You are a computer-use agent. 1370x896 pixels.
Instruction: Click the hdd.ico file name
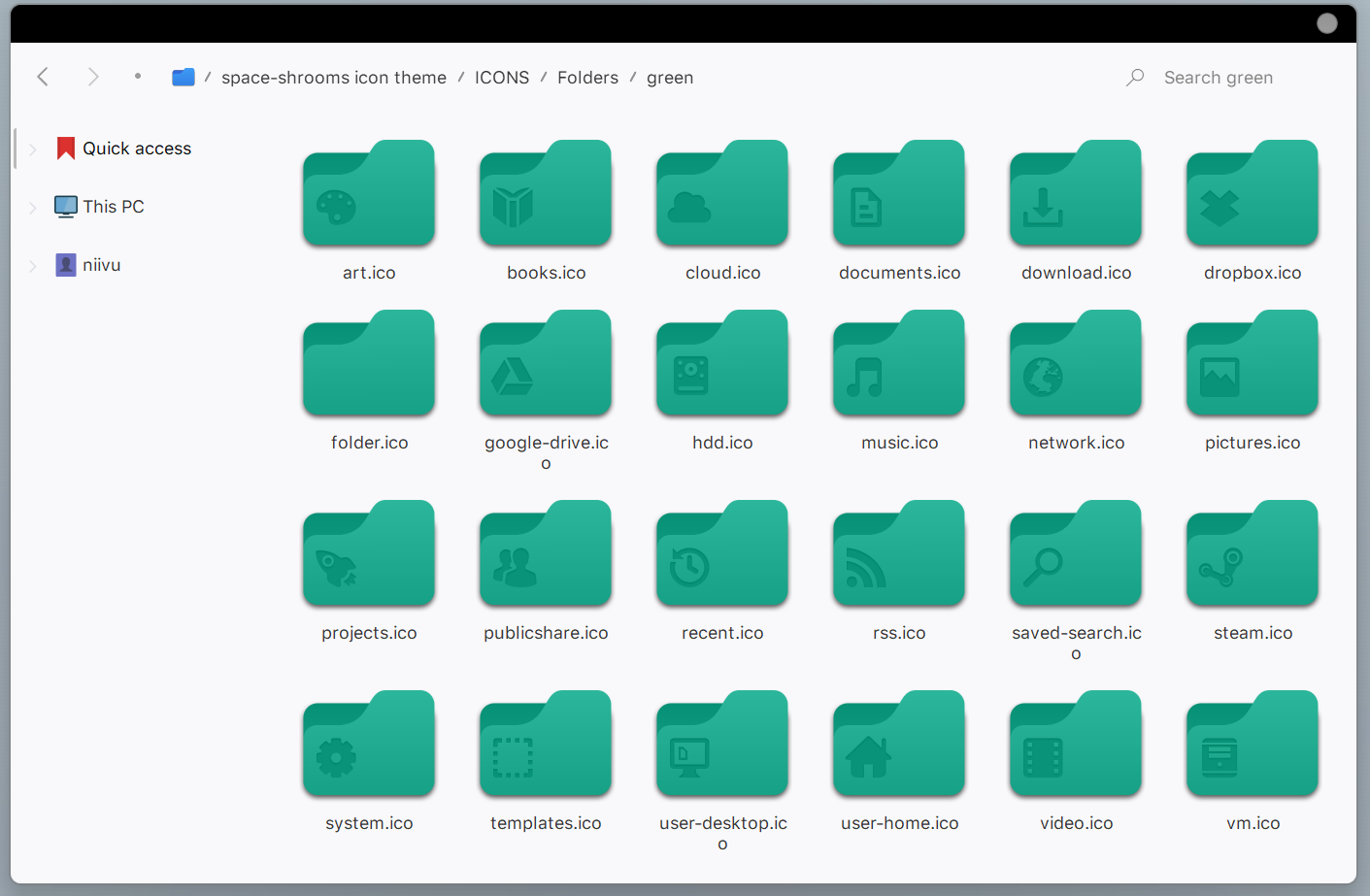[722, 443]
